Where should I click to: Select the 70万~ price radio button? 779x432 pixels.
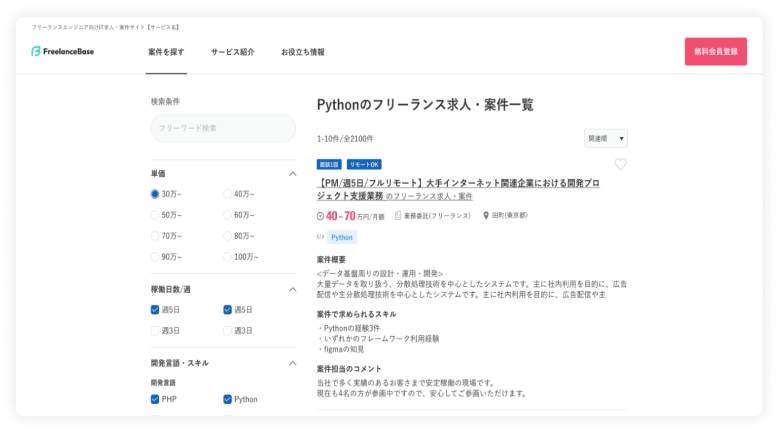tap(155, 236)
